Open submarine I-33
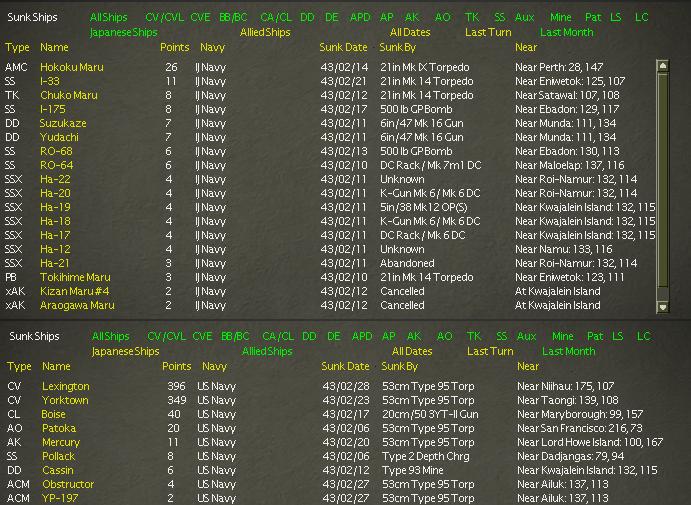The image size is (691, 505). pos(50,81)
